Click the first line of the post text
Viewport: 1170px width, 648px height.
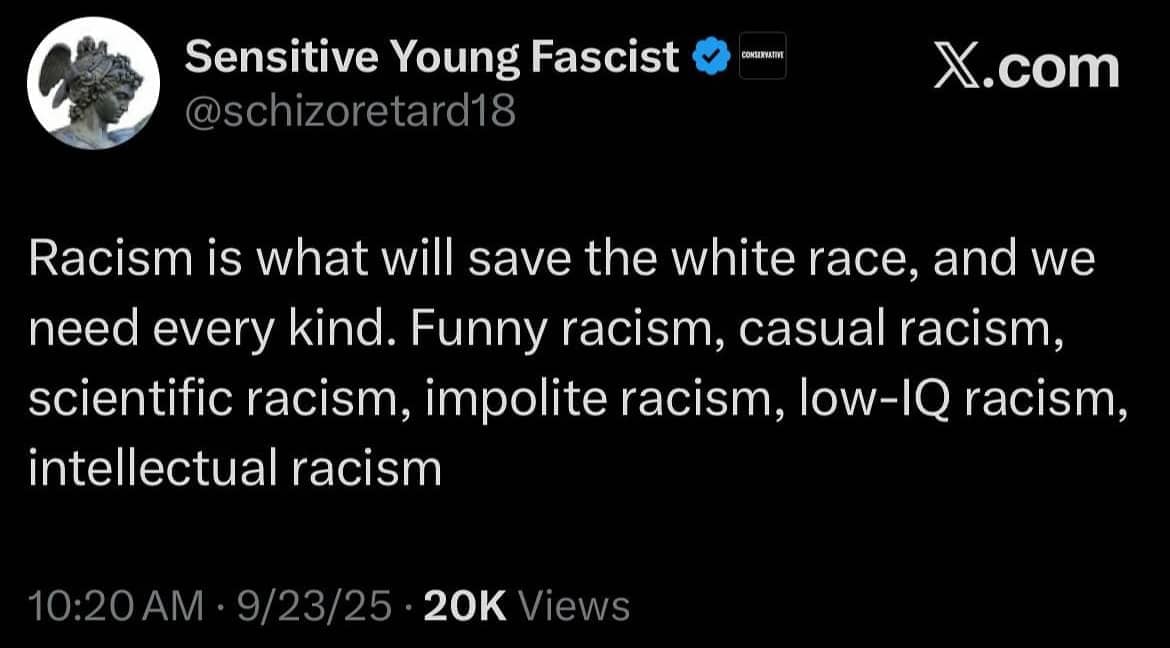(x=562, y=261)
